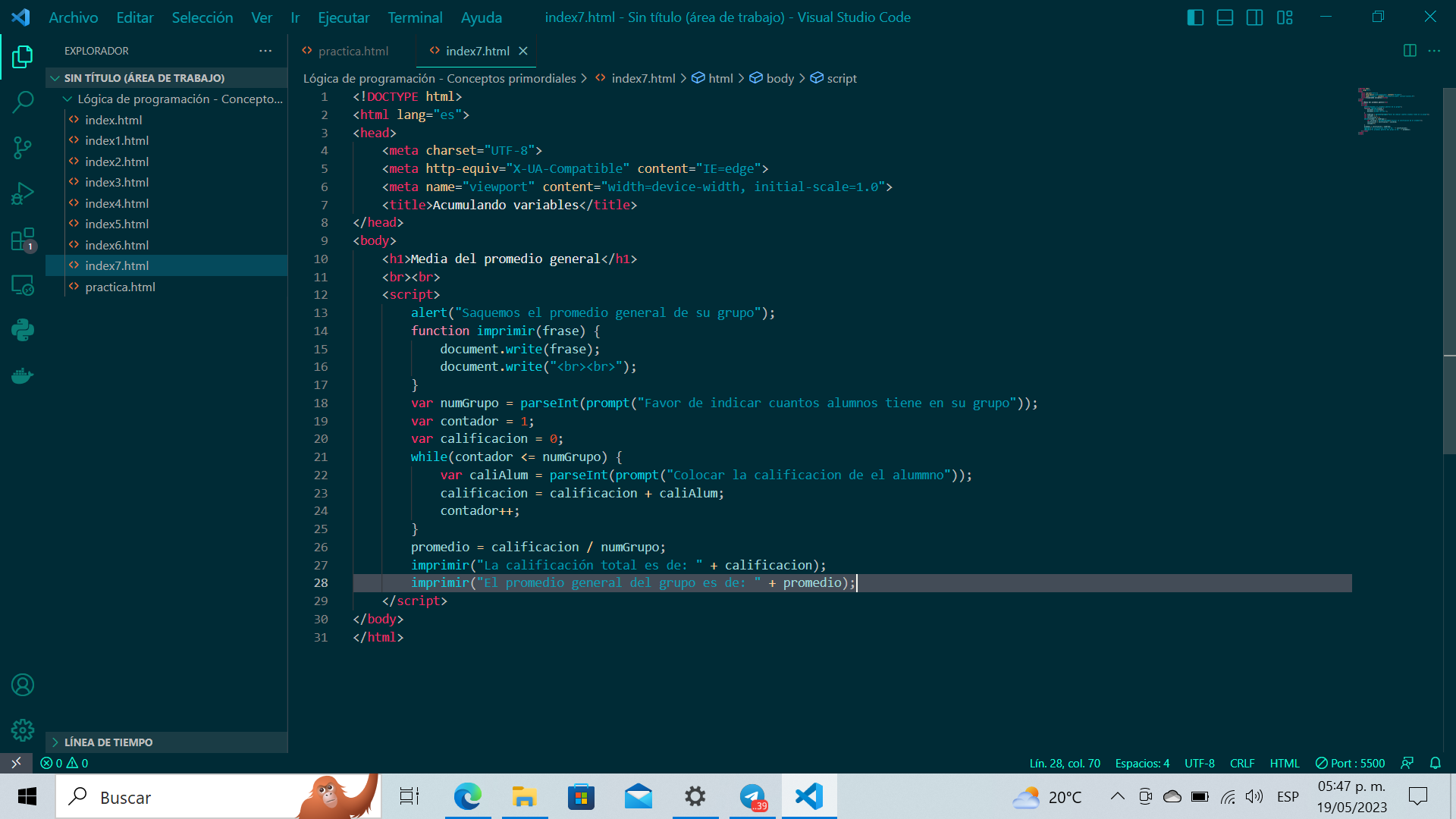
Task: Click the remote window indicator in status bar
Action: [x=16, y=763]
